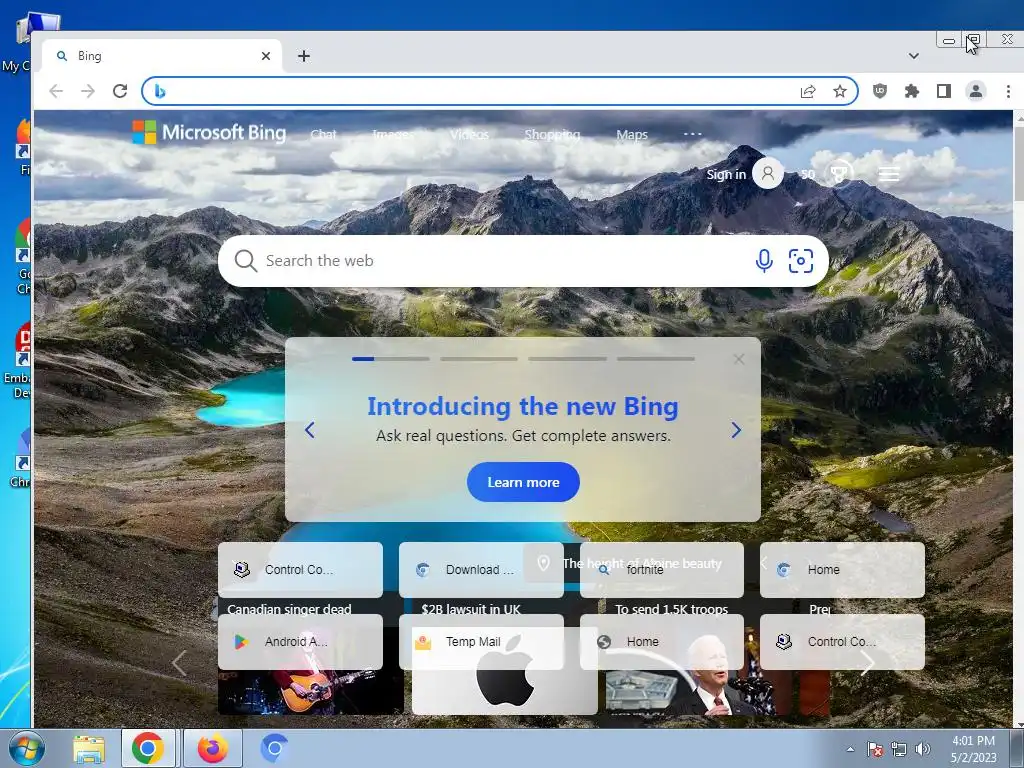The width and height of the screenshot is (1024, 768).
Task: Click the Bing account avatar icon
Action: tap(768, 174)
